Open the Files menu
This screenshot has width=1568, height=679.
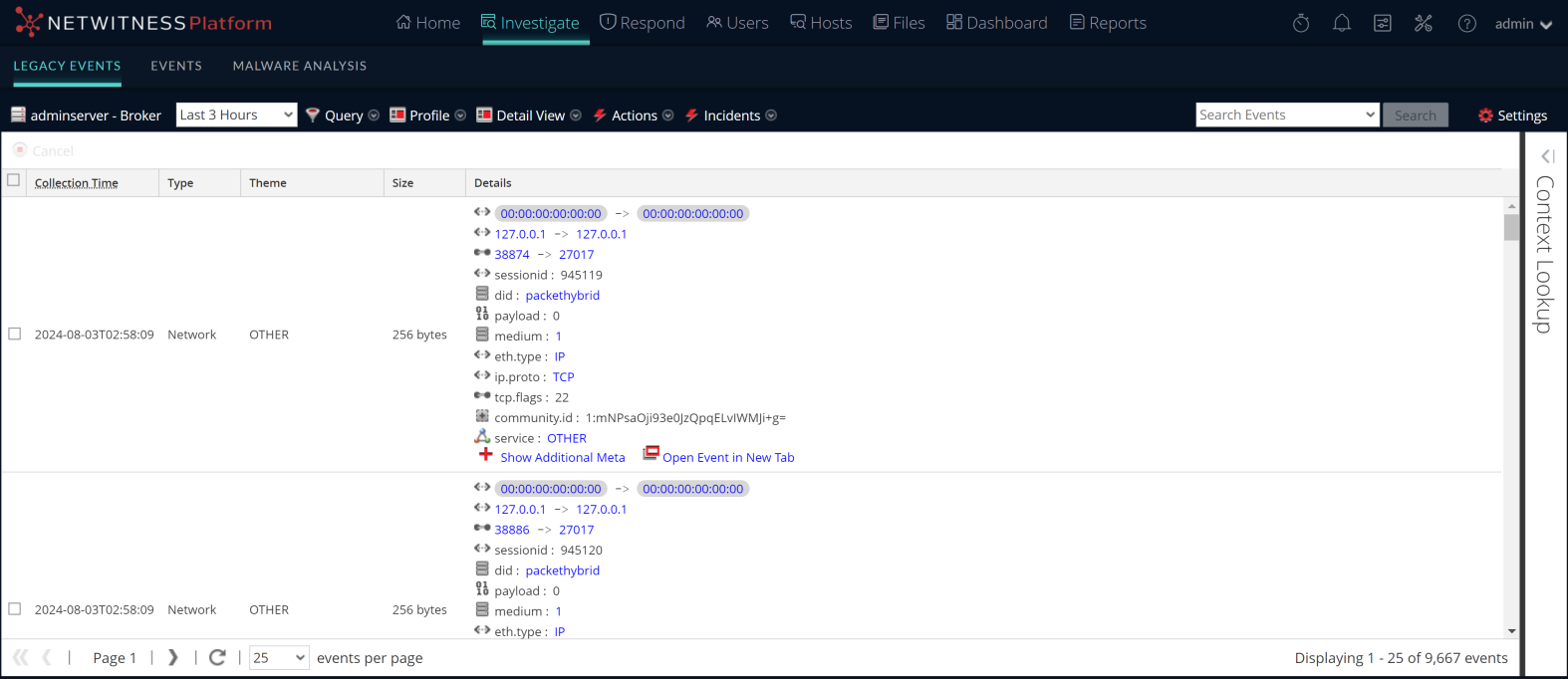pos(899,23)
